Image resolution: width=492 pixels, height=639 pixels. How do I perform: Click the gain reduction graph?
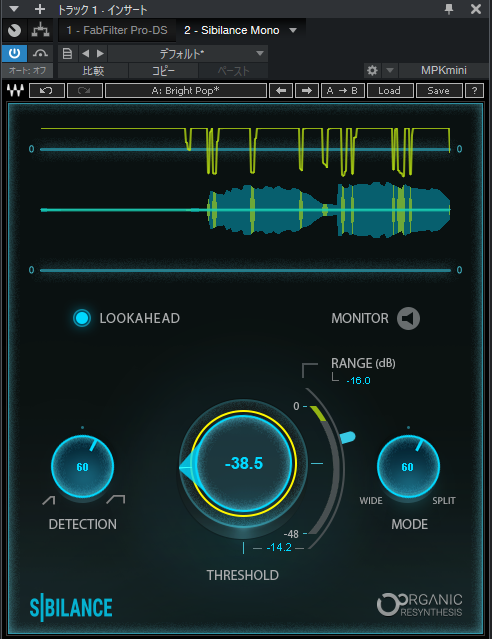point(245,152)
